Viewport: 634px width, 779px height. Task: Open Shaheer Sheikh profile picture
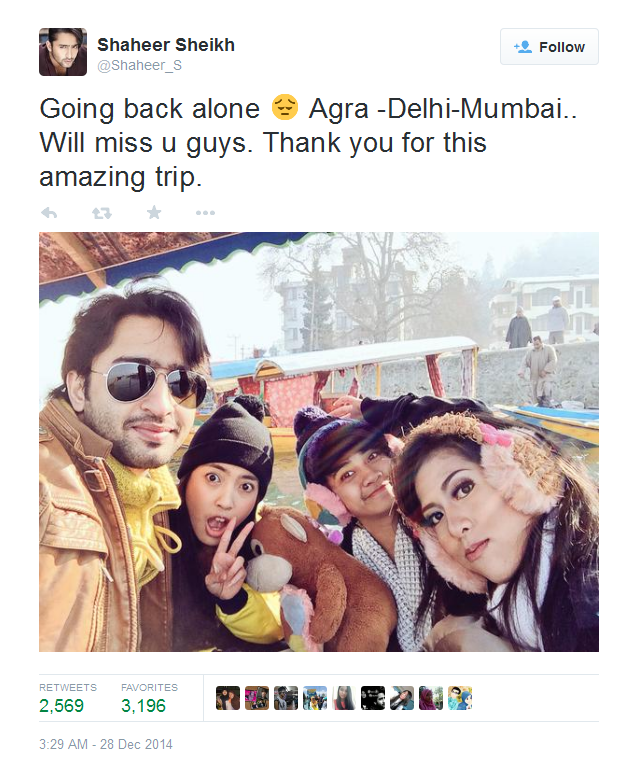pos(63,52)
